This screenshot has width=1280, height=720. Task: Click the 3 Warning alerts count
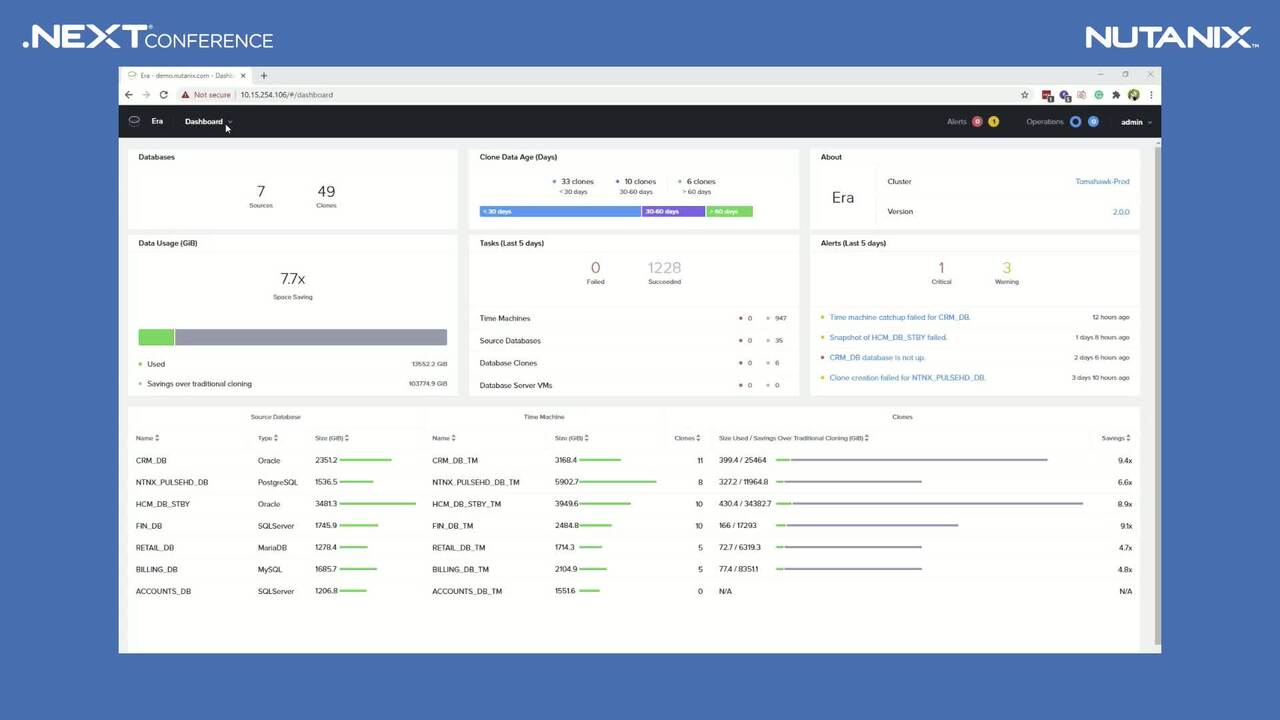(1007, 268)
